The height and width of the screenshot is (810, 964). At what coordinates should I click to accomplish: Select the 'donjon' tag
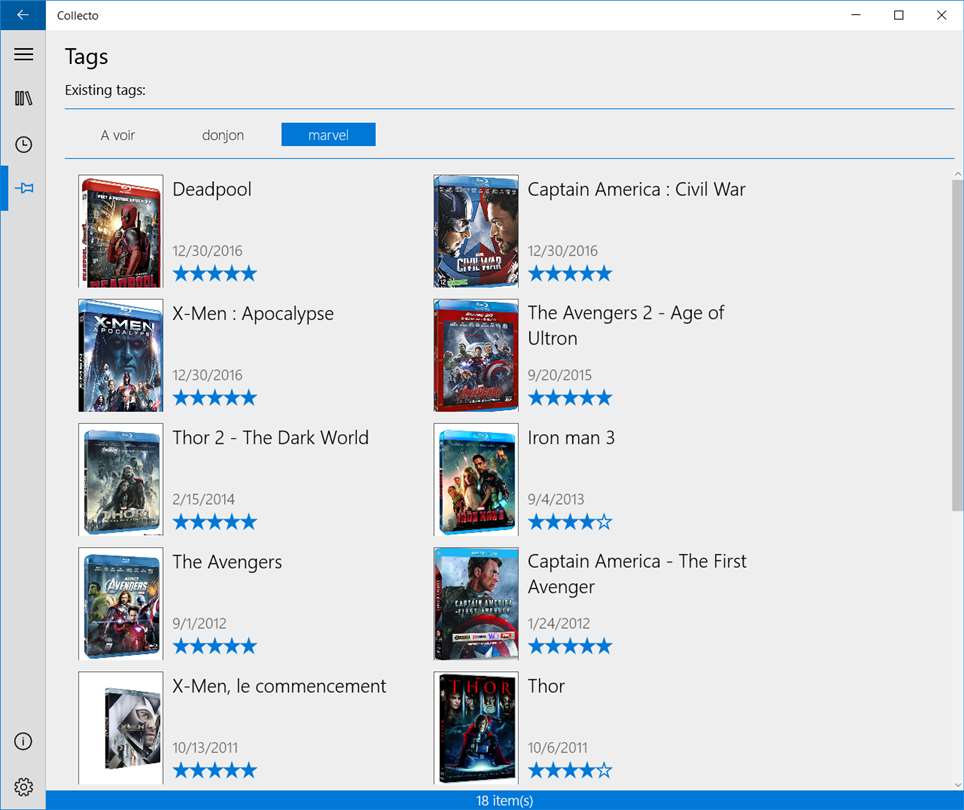pos(223,135)
